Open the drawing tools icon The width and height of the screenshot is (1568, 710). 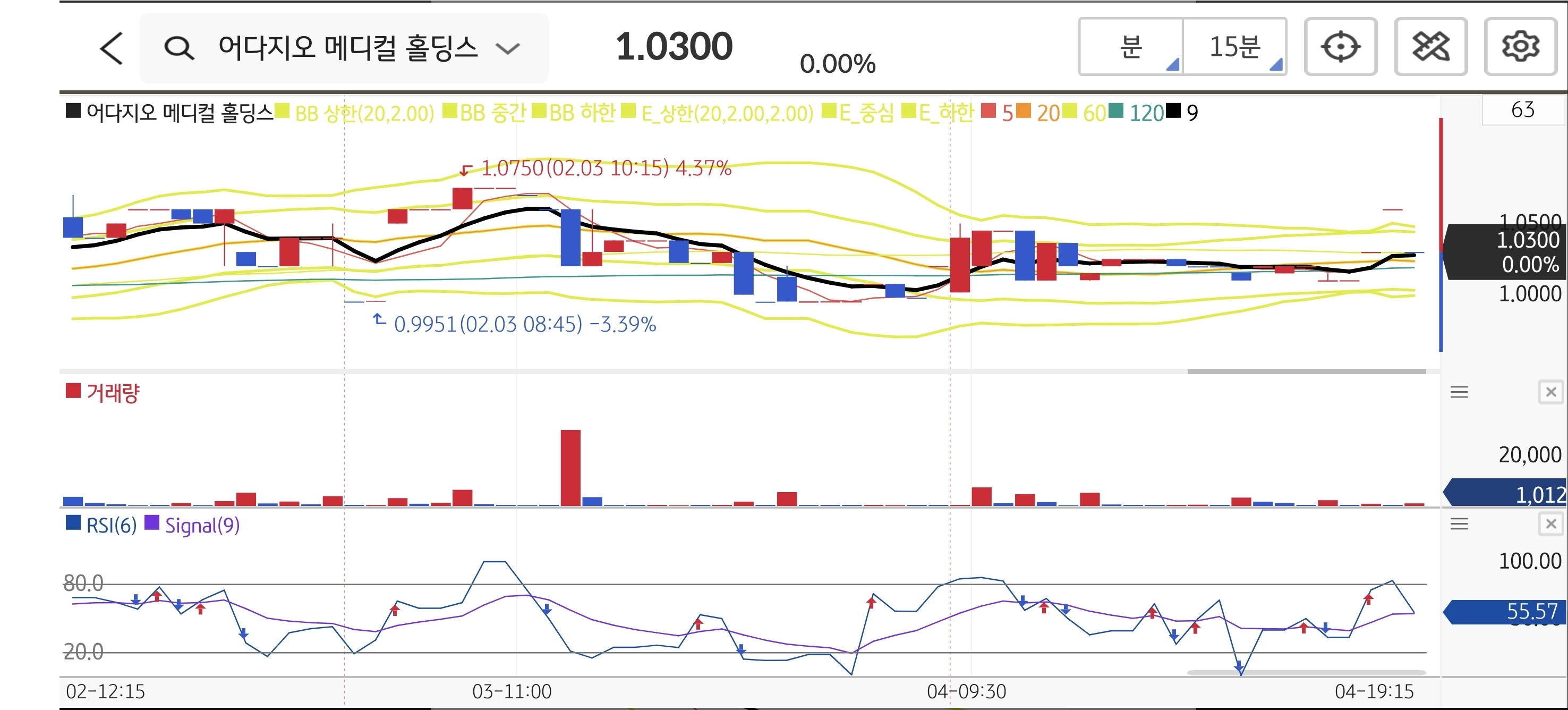point(1430,47)
